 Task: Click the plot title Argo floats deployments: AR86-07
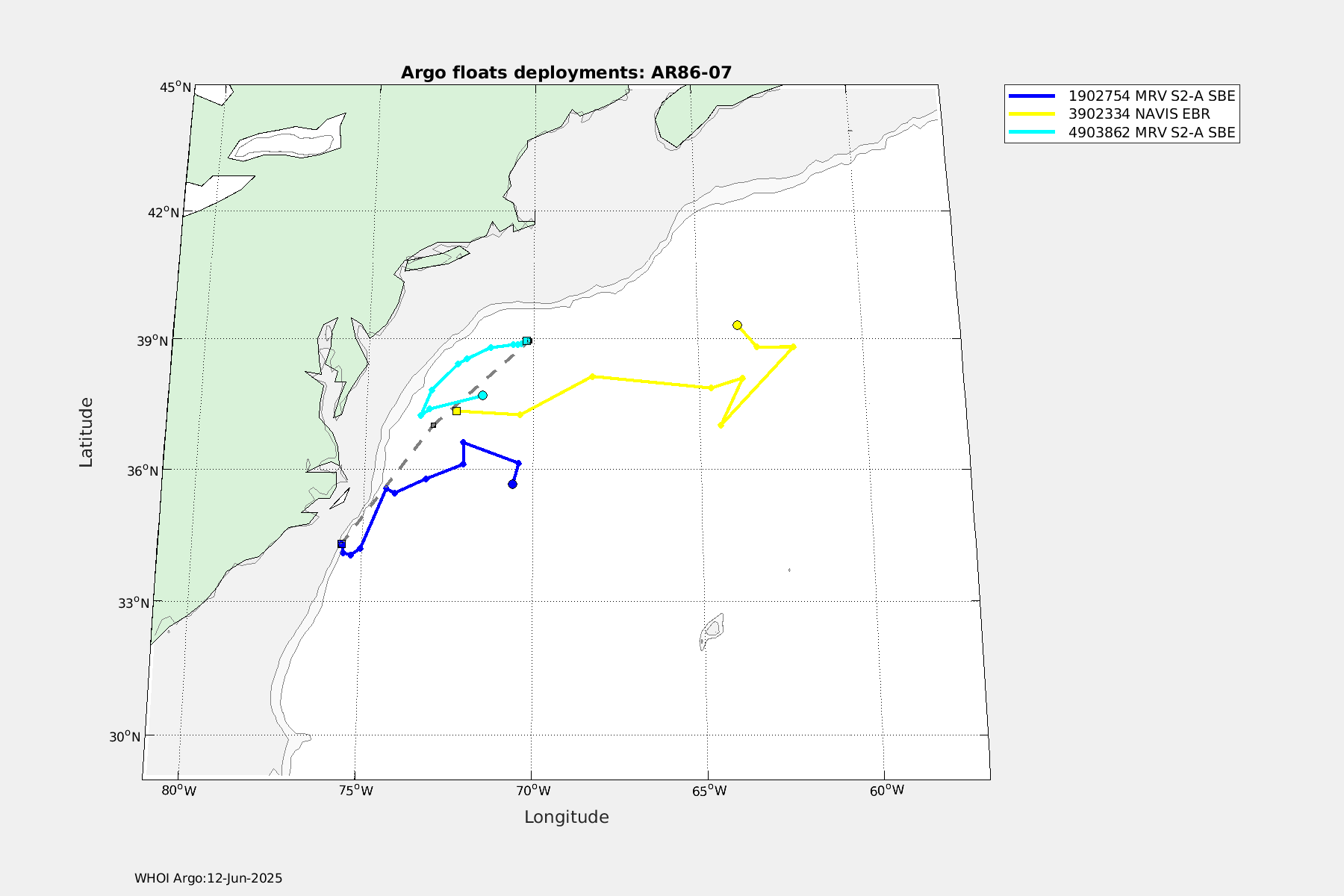[x=566, y=72]
